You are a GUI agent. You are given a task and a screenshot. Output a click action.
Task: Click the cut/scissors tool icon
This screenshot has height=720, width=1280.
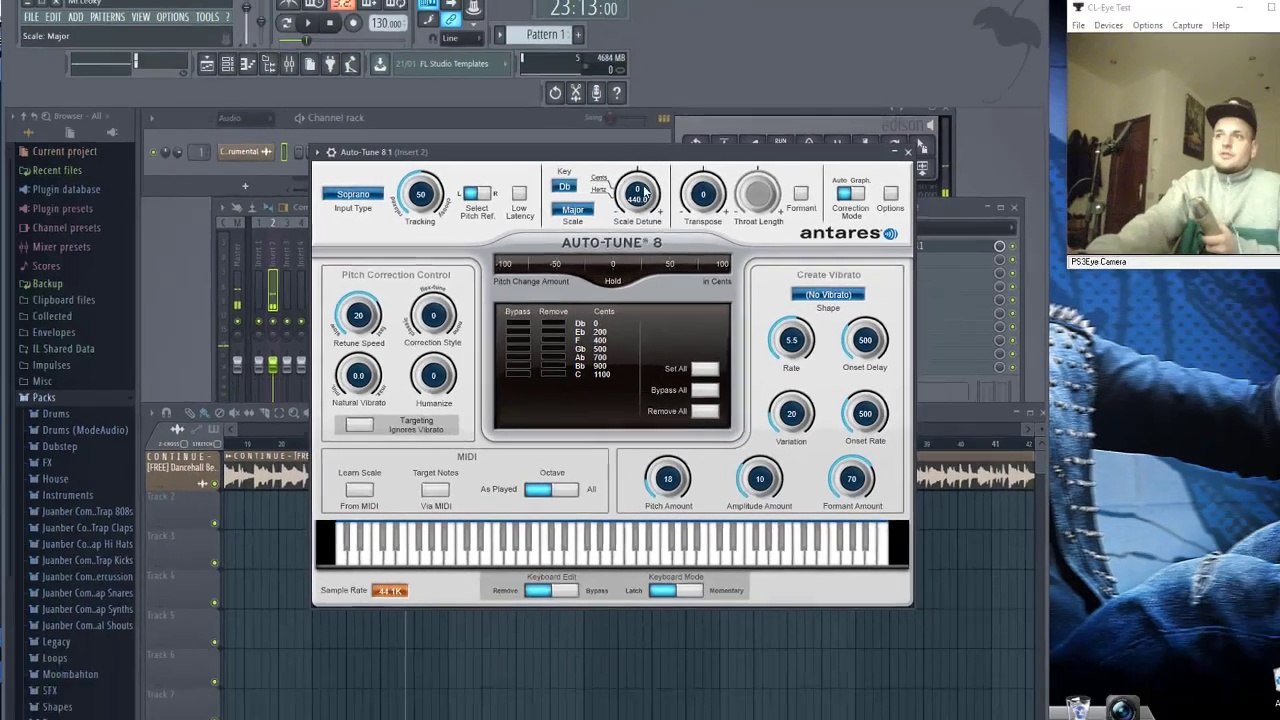coord(576,93)
